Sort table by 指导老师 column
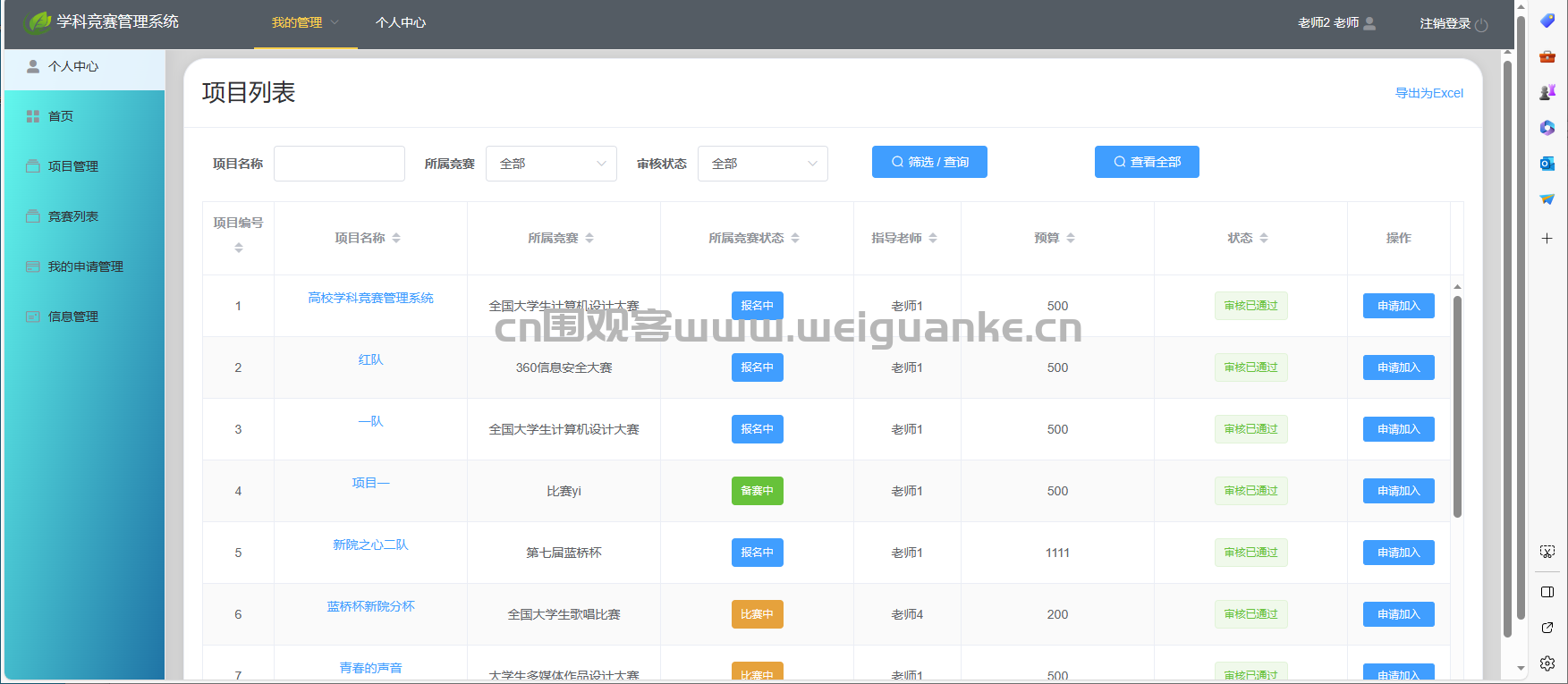Viewport: 1568px width, 684px height. 933,238
